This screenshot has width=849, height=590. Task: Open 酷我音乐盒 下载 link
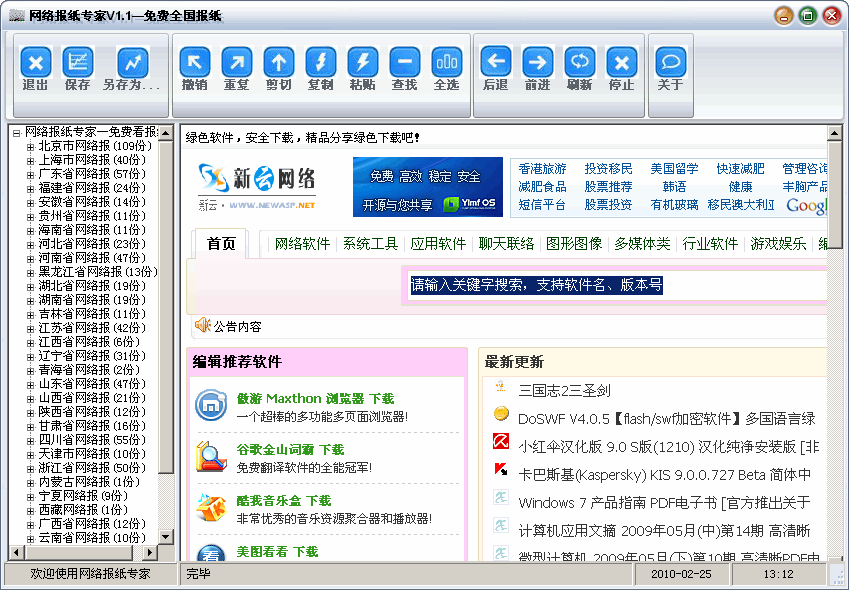coord(284,501)
